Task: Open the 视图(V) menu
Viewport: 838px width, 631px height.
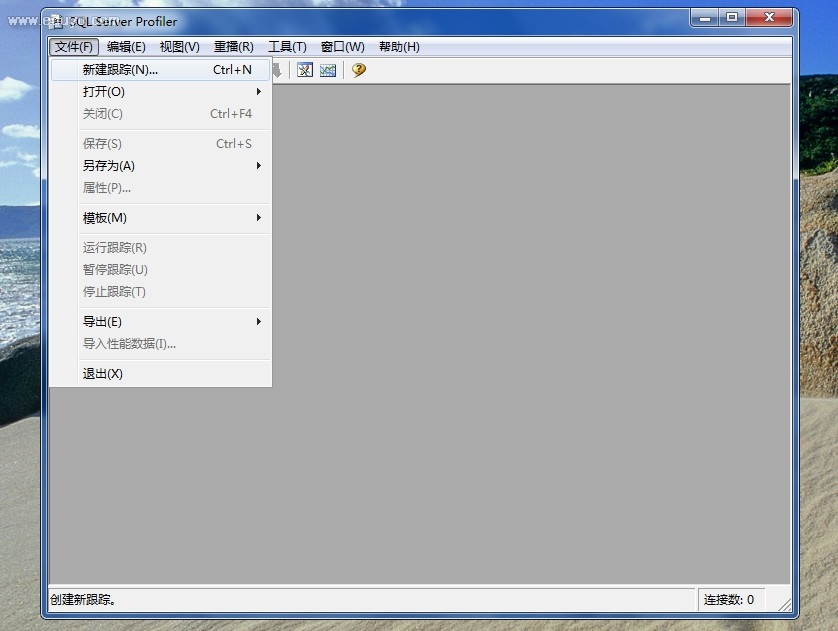Action: point(180,47)
